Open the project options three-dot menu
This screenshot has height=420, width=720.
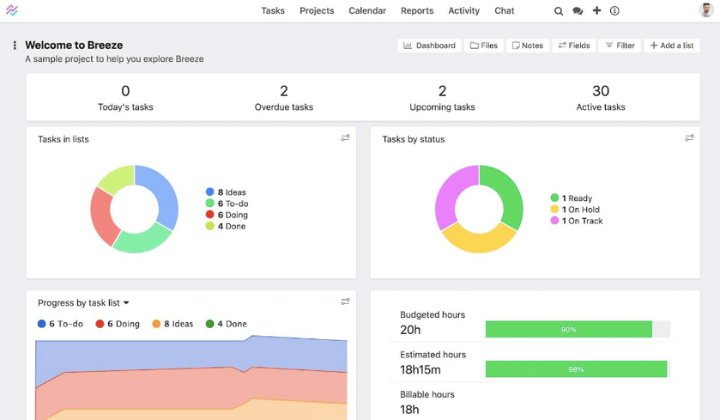coord(14,46)
